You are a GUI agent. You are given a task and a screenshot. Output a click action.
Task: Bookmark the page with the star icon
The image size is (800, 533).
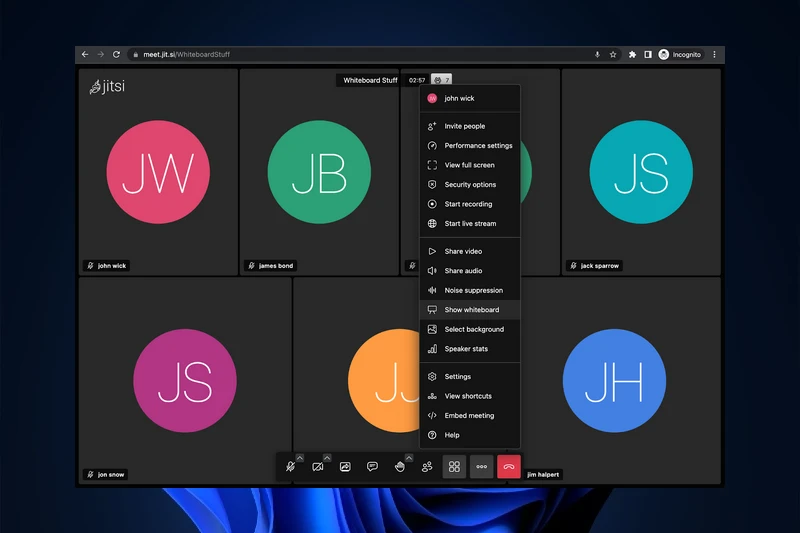coord(613,54)
